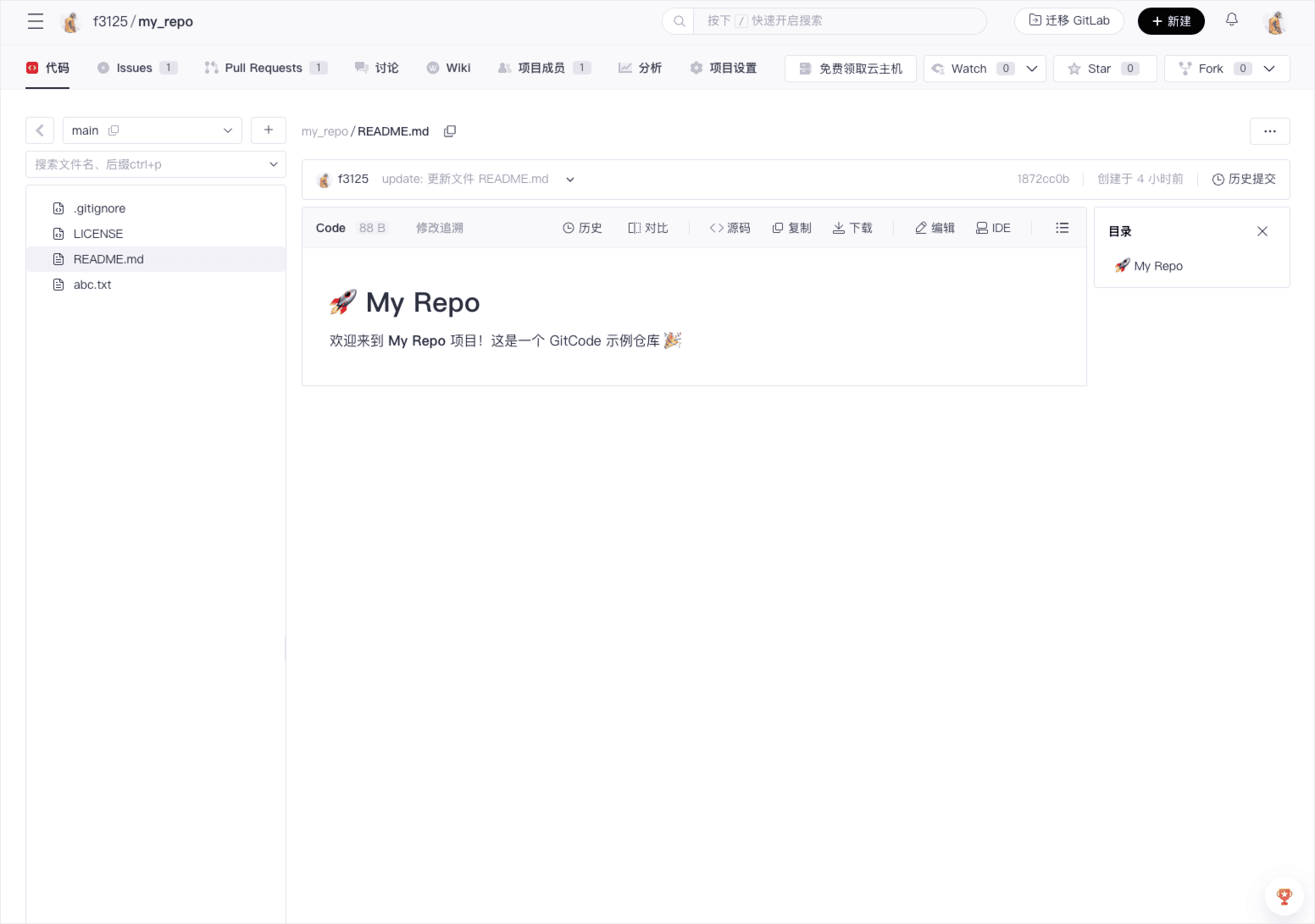Open the Pull Requests tab
Screen dimensions: 1315x924
tap(264, 68)
